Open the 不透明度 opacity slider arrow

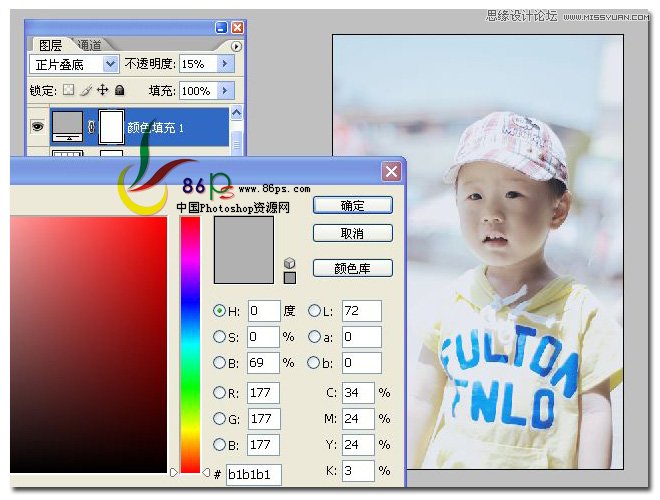[225, 64]
